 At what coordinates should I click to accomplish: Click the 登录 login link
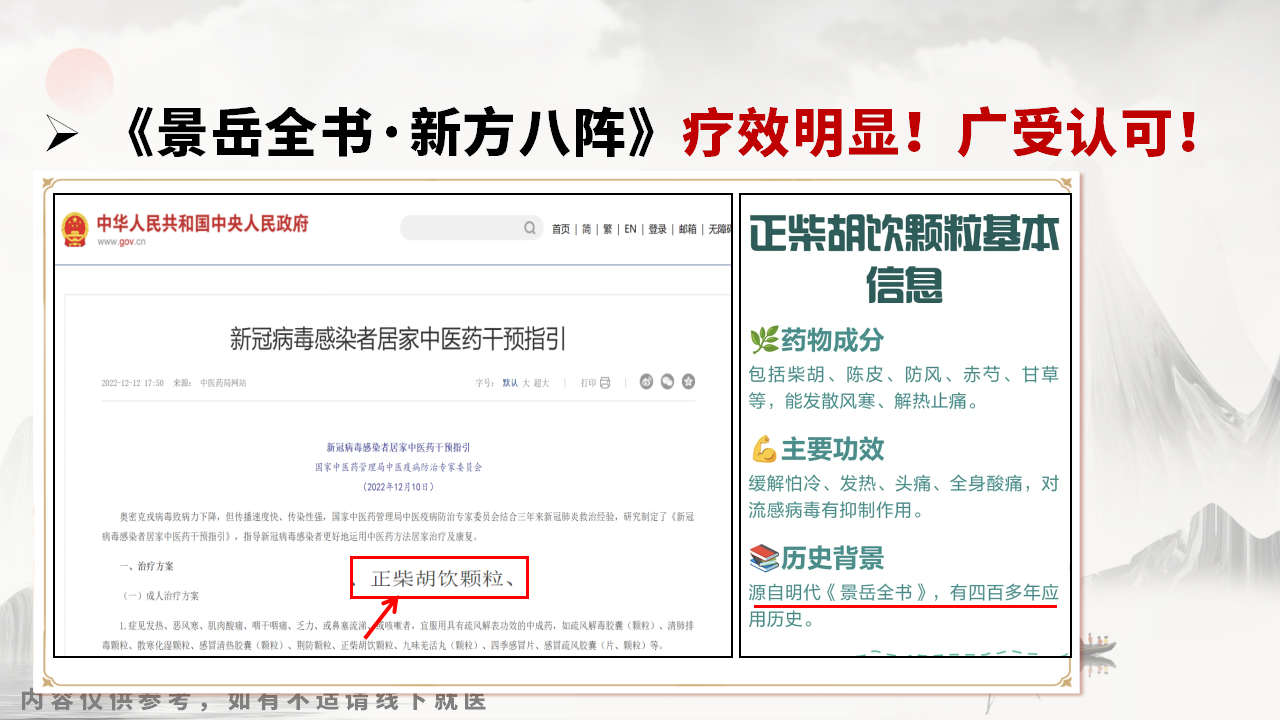657,229
